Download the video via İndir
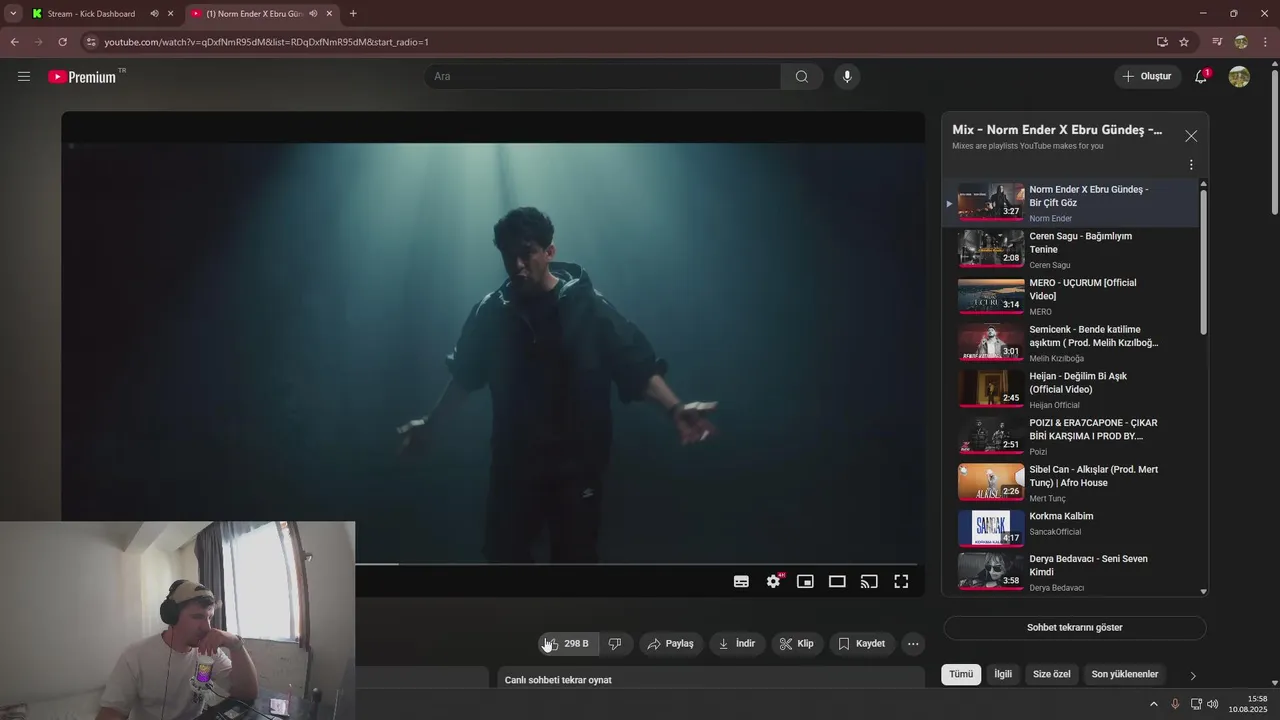Image resolution: width=1280 pixels, height=720 pixels. (x=737, y=644)
